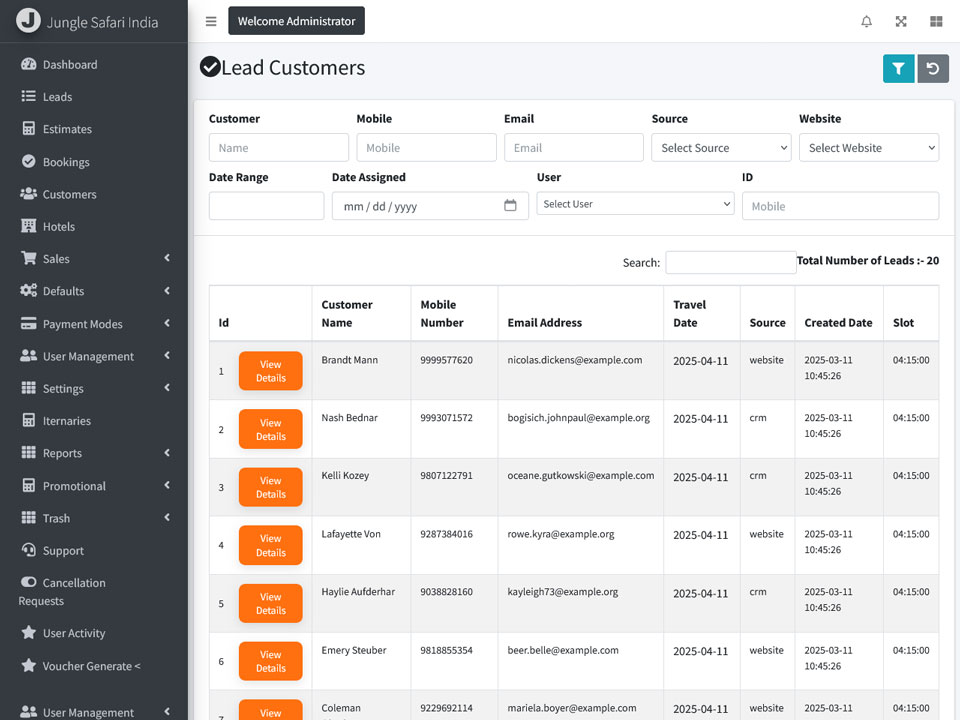Click the Promotional calculator icon
Screen dimensions: 960x720
click(28, 486)
